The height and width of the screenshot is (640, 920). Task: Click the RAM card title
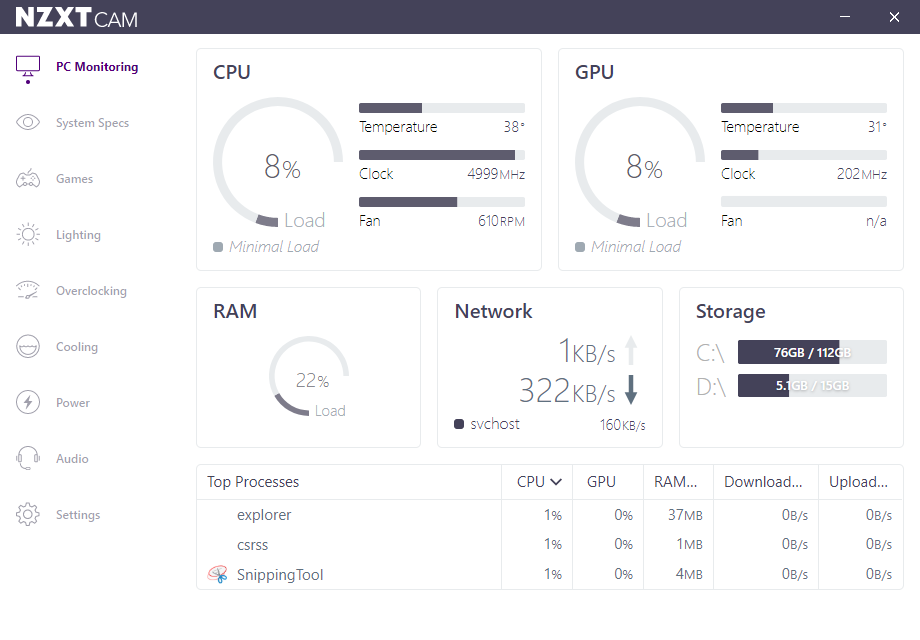pyautogui.click(x=235, y=311)
